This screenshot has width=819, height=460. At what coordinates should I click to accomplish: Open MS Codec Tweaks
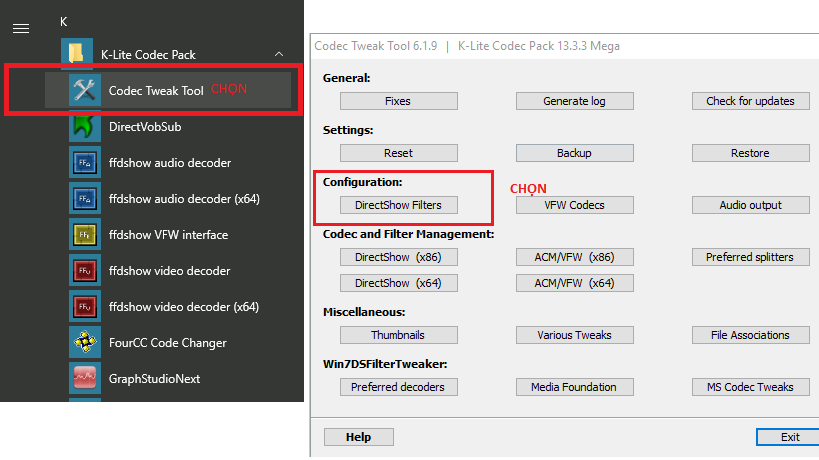[x=751, y=387]
